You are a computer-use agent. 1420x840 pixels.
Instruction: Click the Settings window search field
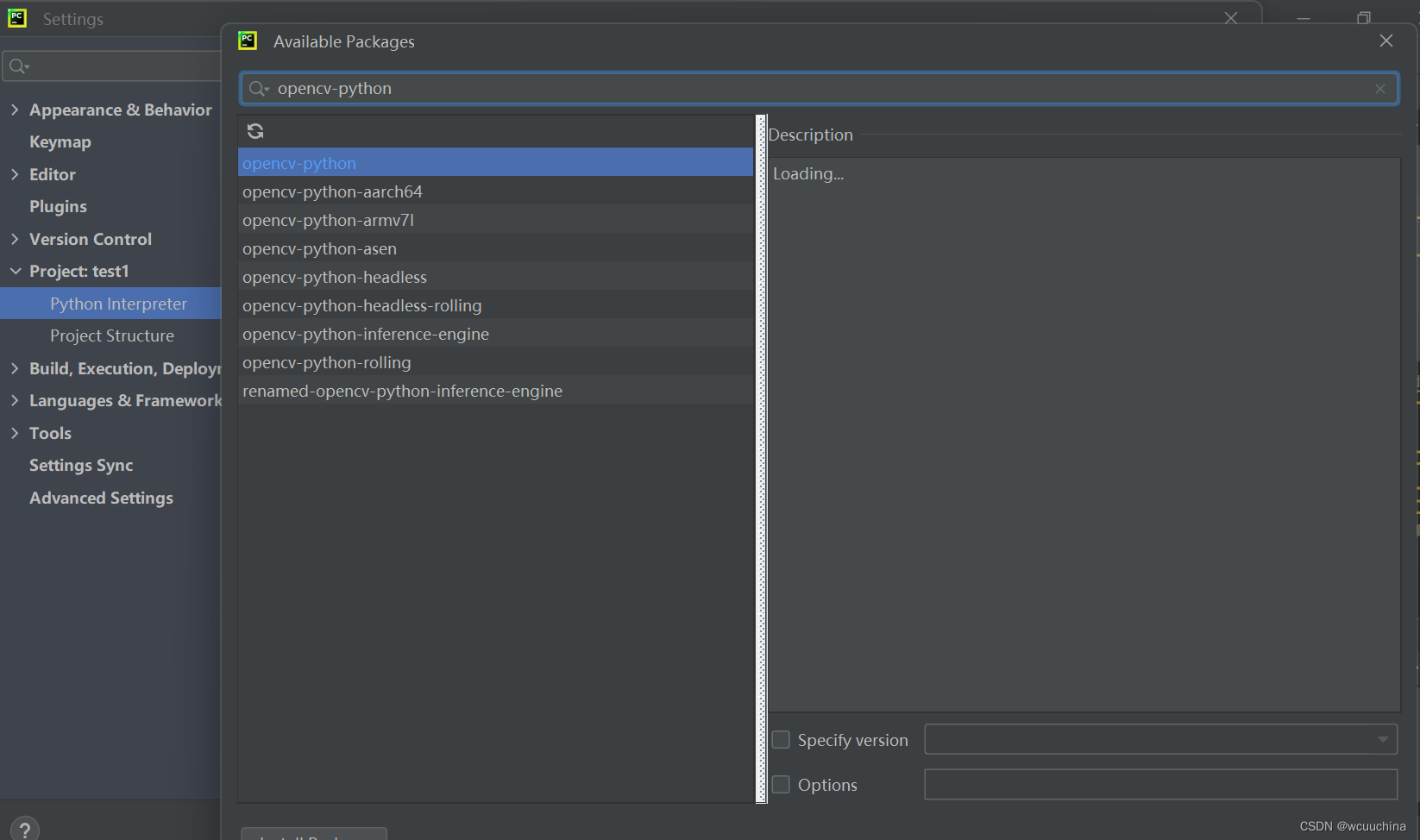click(x=112, y=66)
